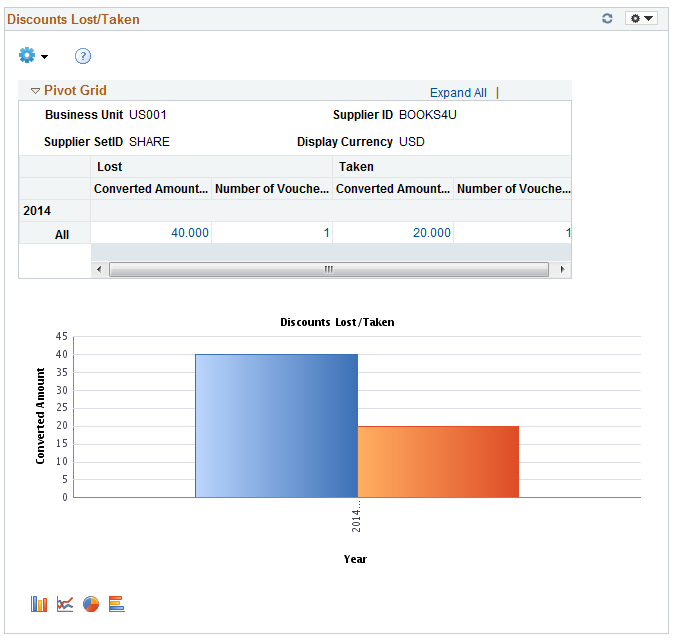Click the Expand All link

click(458, 93)
